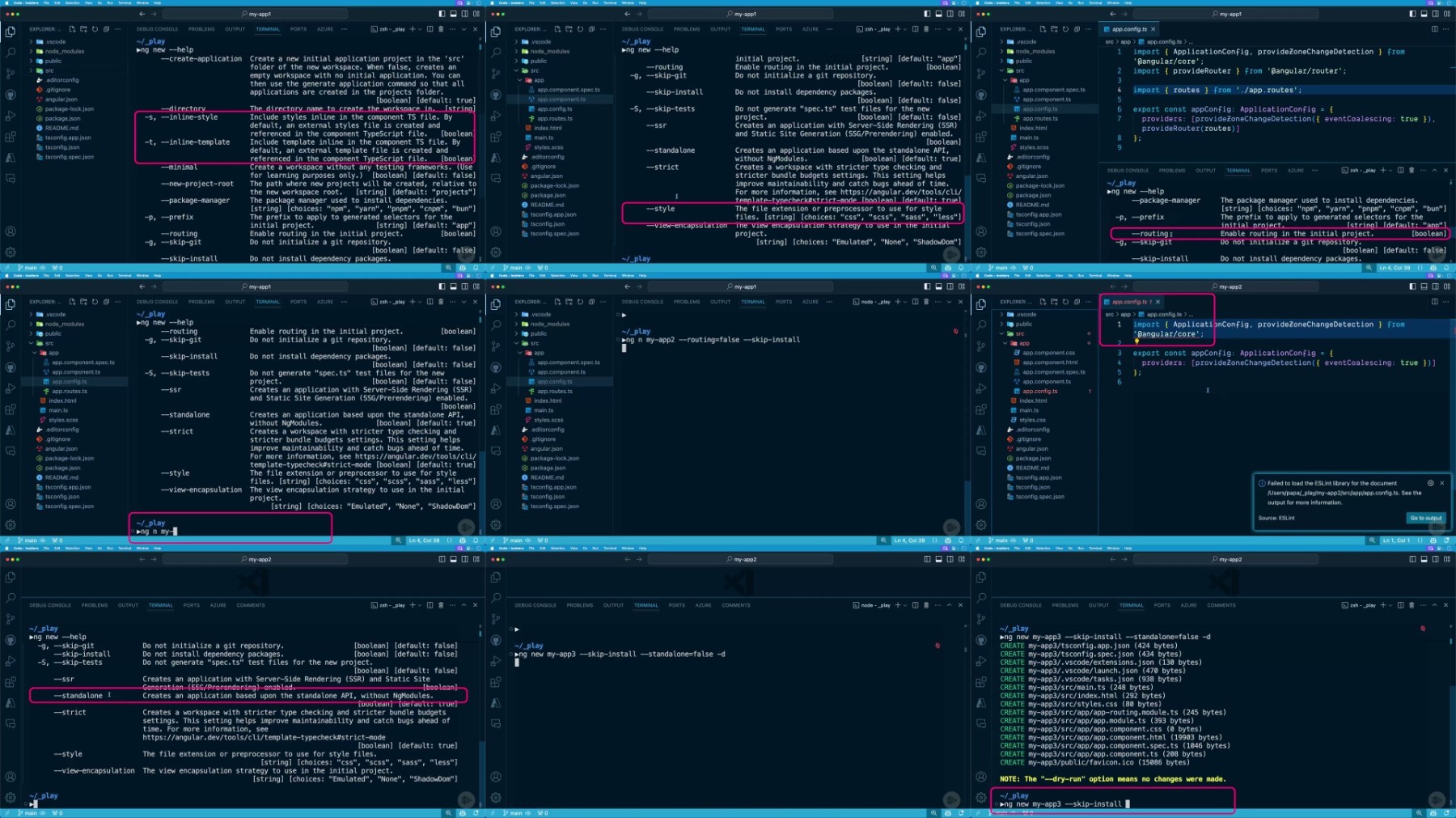Open launch profile dropdown beside plus in my-app3 terminal
The width and height of the screenshot is (1456, 818).
(x=1392, y=604)
